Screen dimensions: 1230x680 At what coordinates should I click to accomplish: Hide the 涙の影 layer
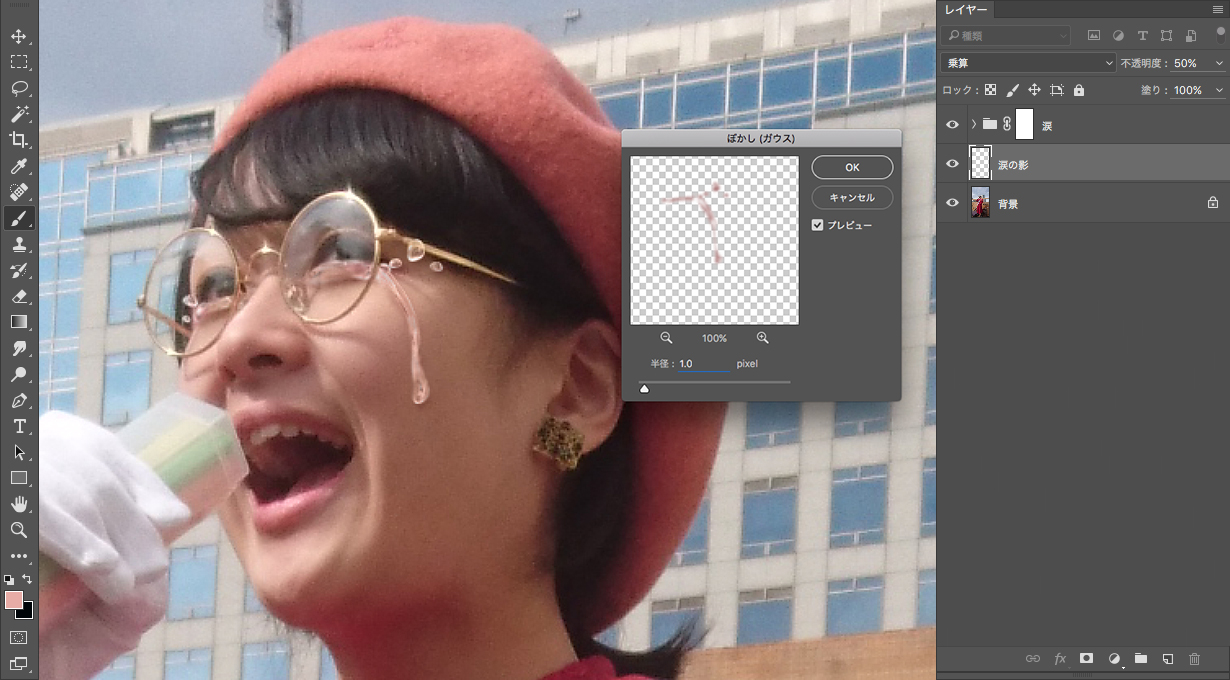[x=952, y=164]
